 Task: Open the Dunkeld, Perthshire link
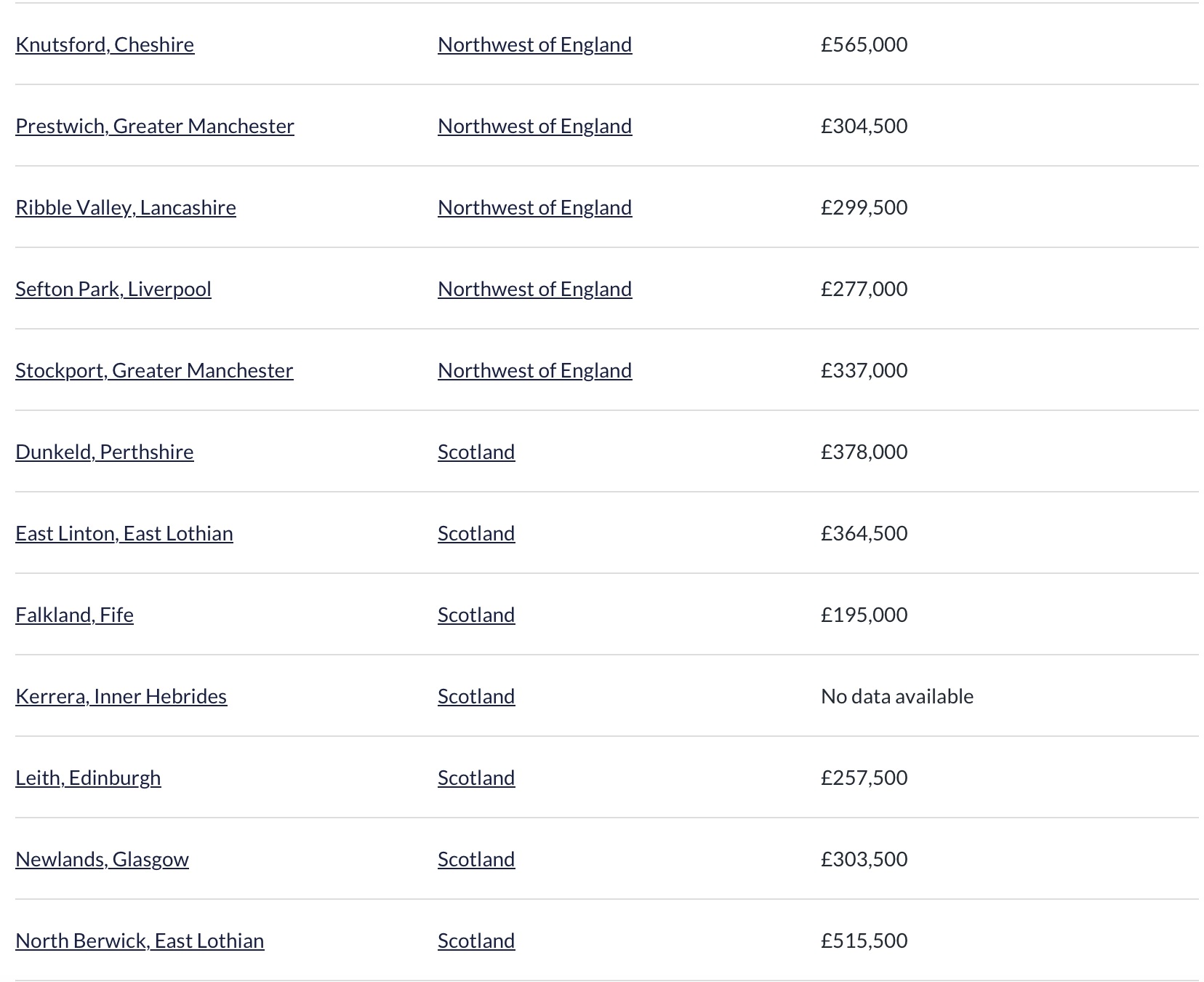click(x=105, y=452)
